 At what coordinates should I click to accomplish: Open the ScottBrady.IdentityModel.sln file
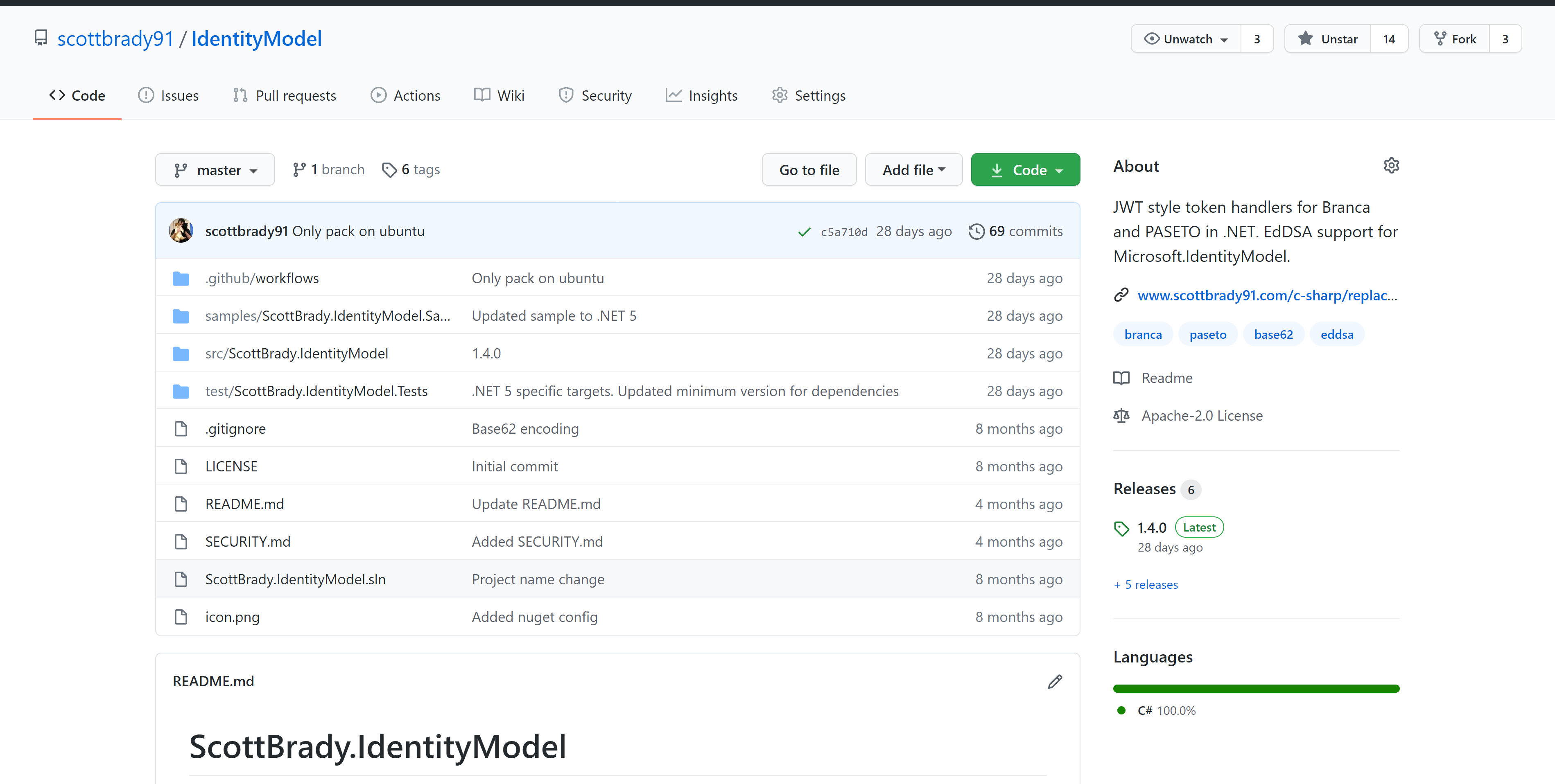pos(295,579)
